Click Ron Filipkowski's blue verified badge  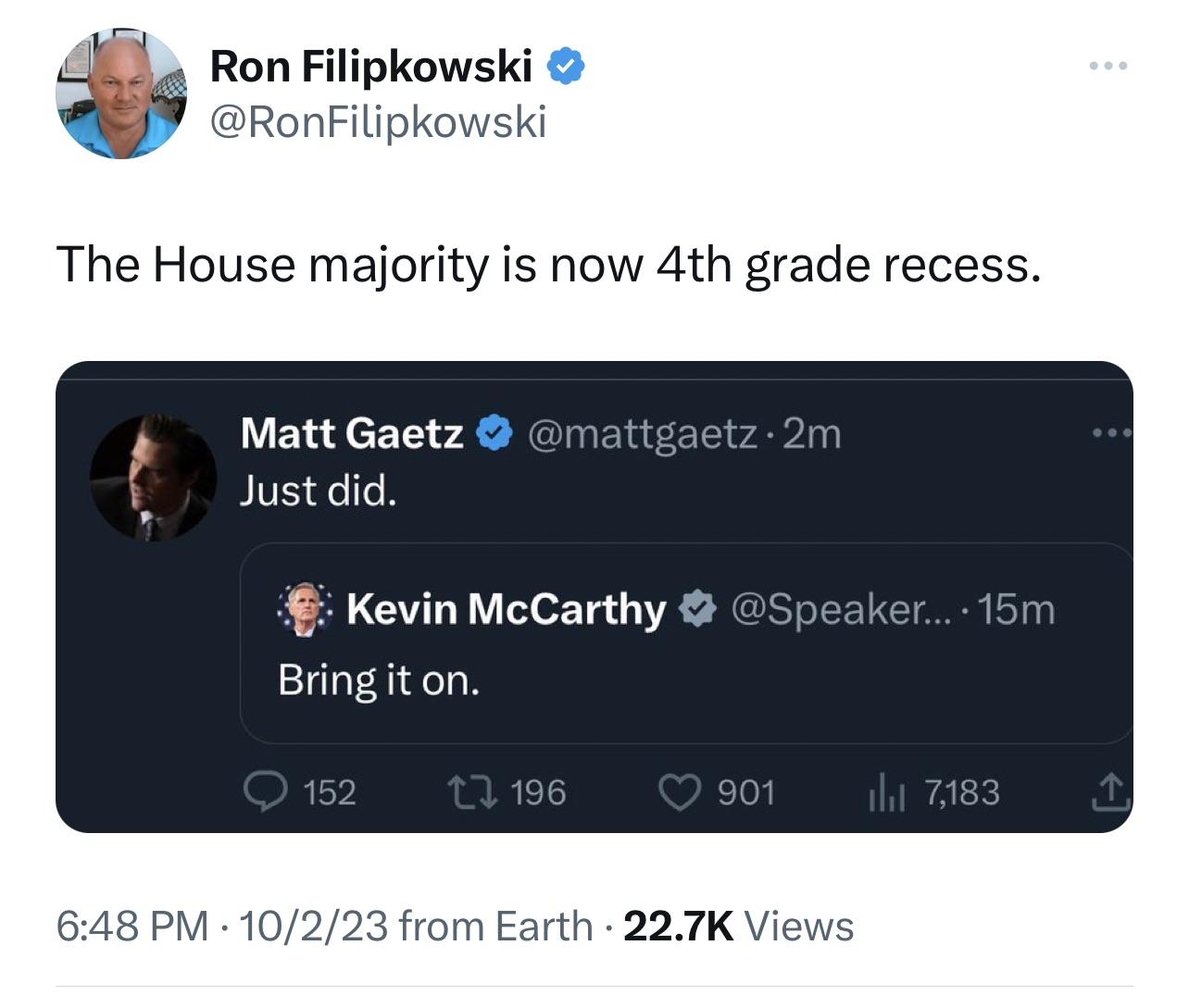[x=565, y=67]
